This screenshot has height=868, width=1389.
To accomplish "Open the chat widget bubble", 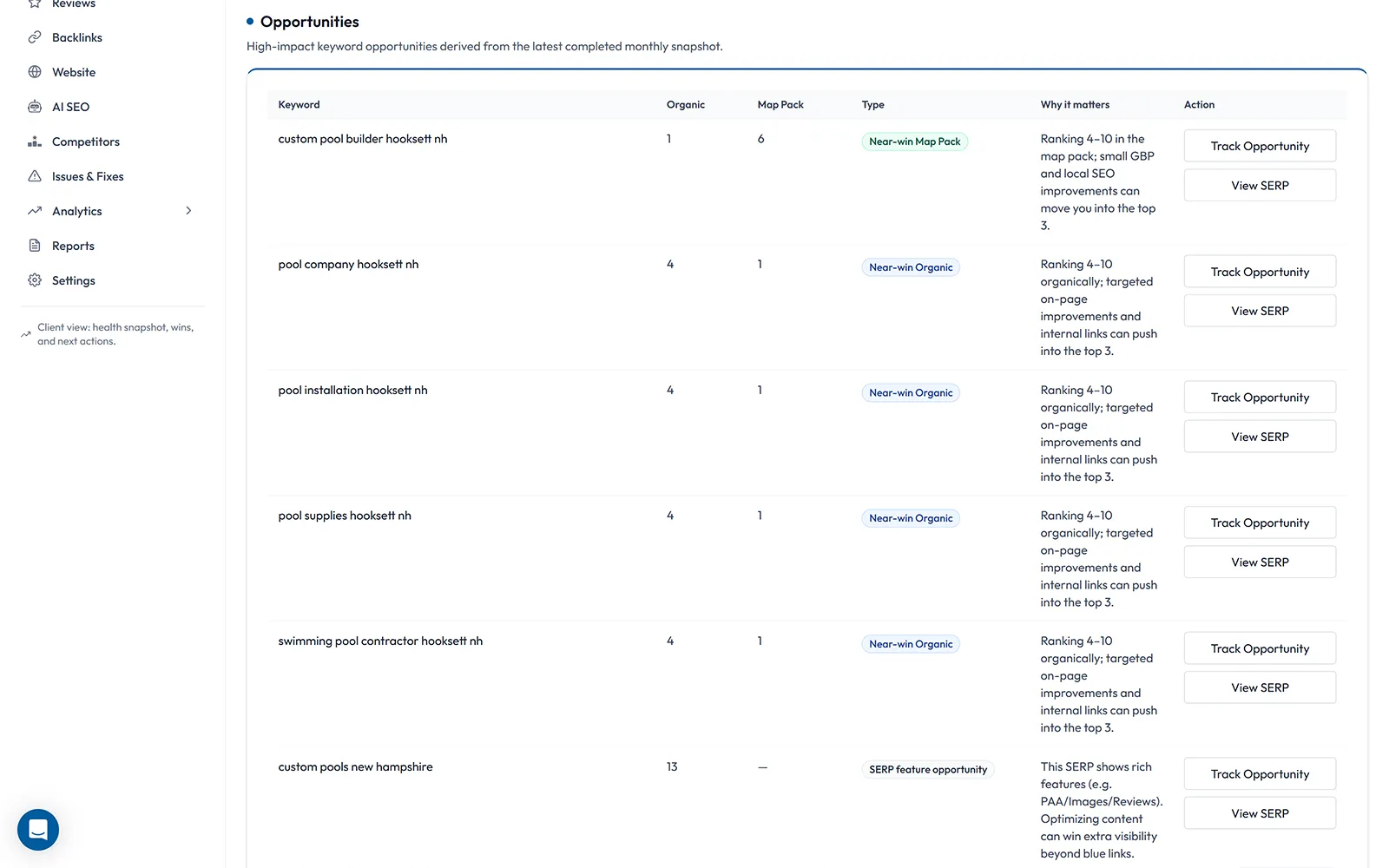I will pyautogui.click(x=37, y=830).
